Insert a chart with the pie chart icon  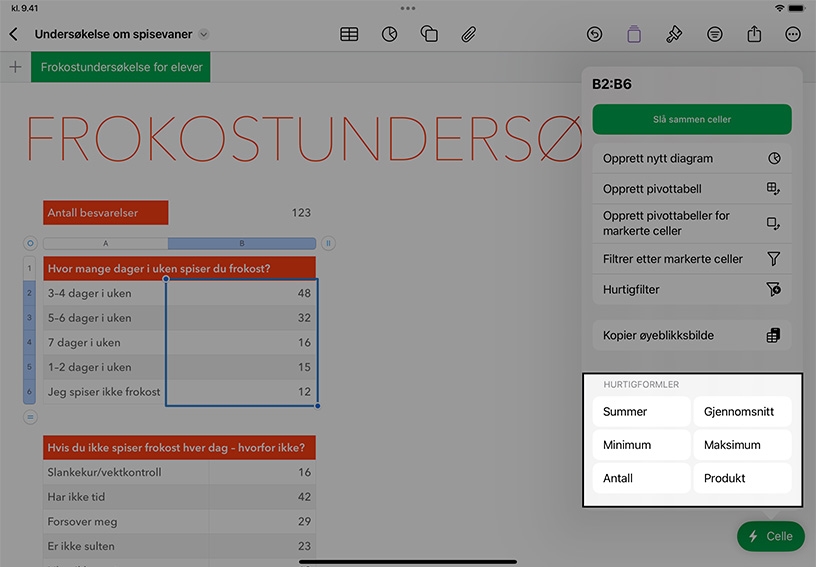389,34
